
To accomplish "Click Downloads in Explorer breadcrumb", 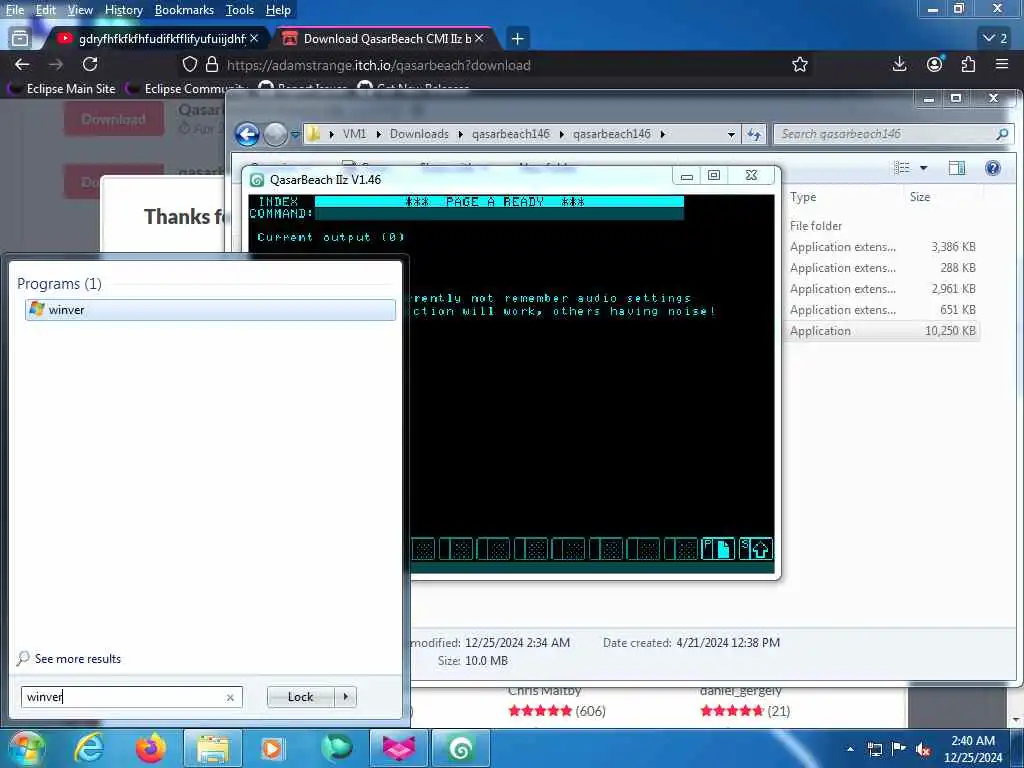I will pyautogui.click(x=419, y=134).
